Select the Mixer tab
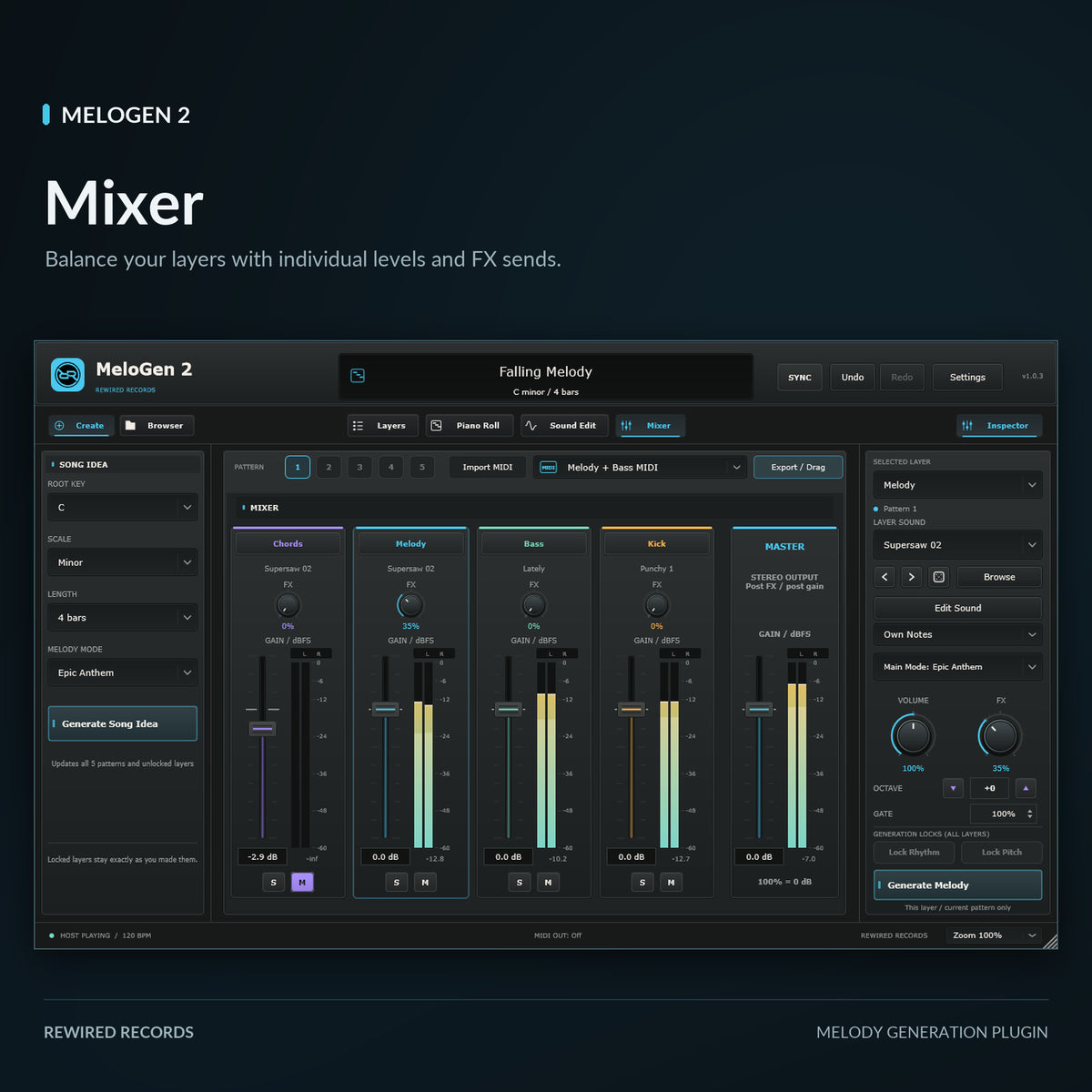The width and height of the screenshot is (1092, 1092). (650, 425)
